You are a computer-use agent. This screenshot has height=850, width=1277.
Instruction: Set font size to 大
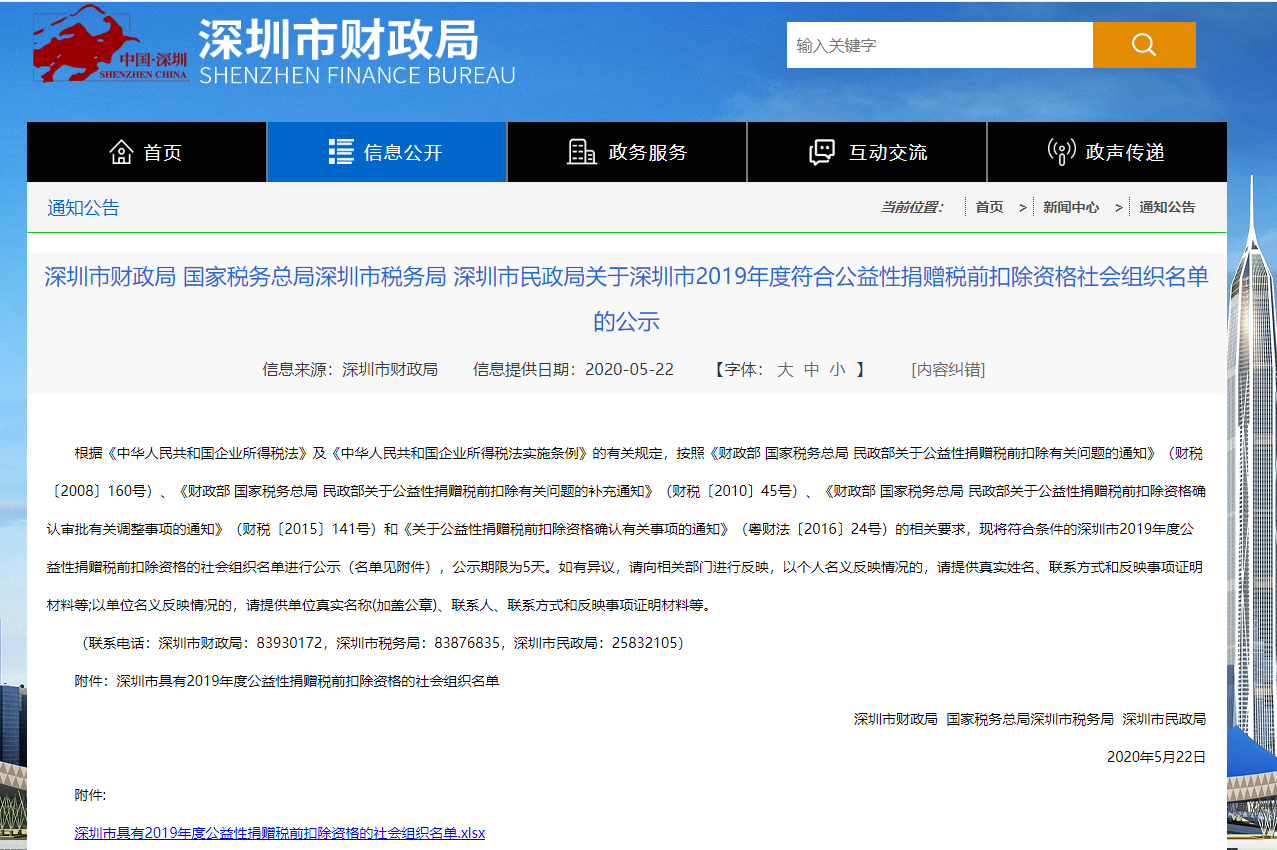(785, 369)
